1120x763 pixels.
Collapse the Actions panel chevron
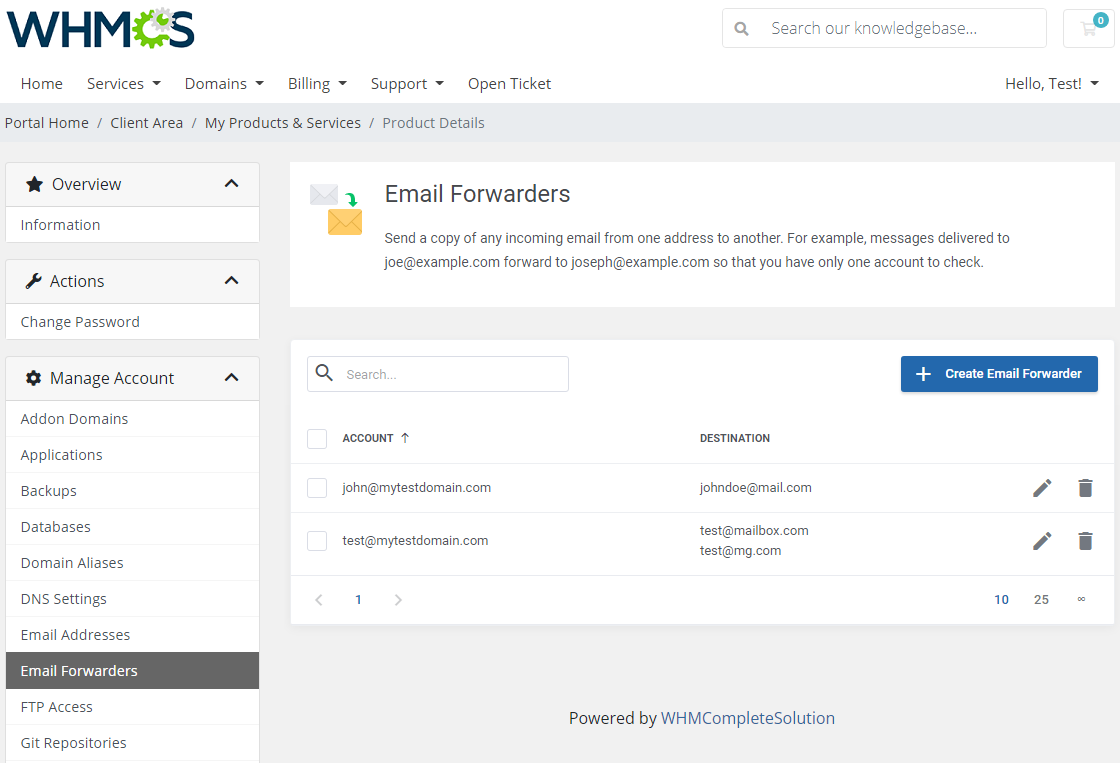click(x=231, y=281)
